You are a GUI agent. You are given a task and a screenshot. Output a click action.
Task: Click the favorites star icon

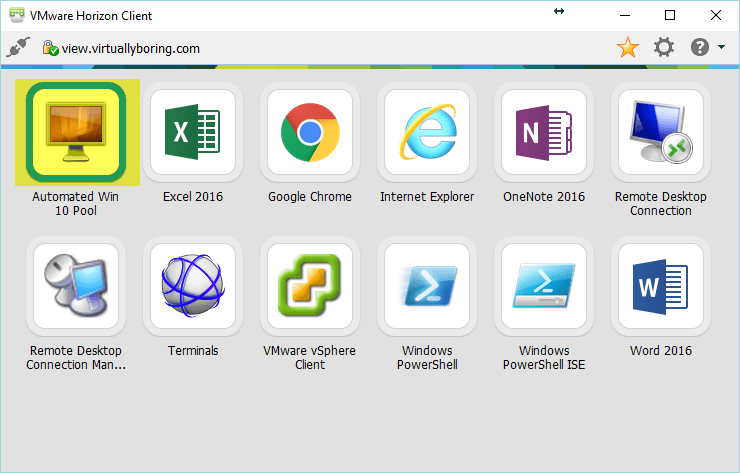[628, 47]
